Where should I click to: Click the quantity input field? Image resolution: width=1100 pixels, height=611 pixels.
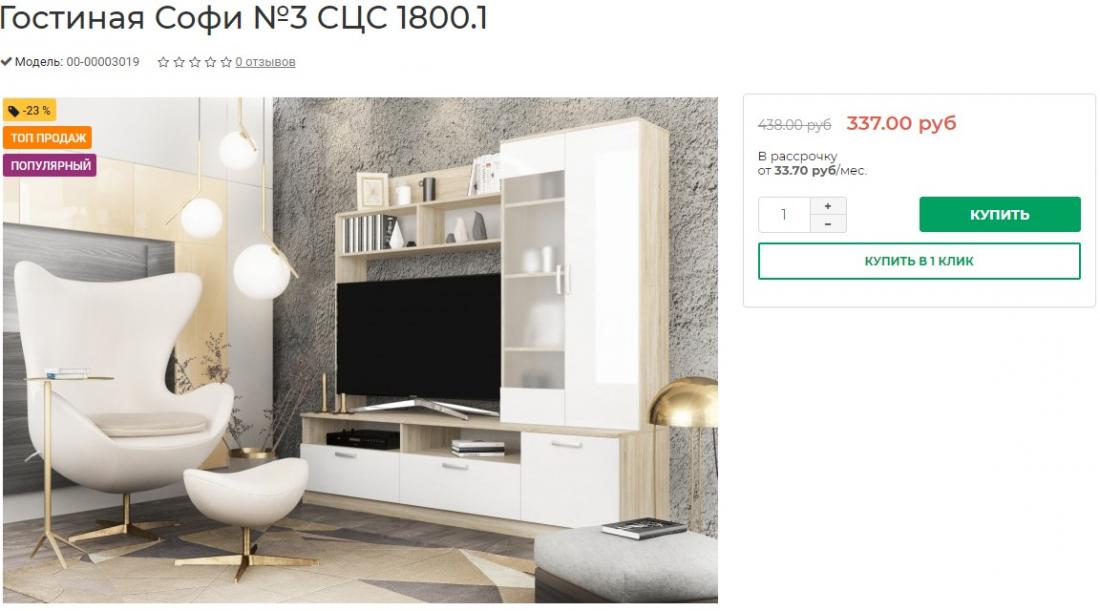point(784,215)
